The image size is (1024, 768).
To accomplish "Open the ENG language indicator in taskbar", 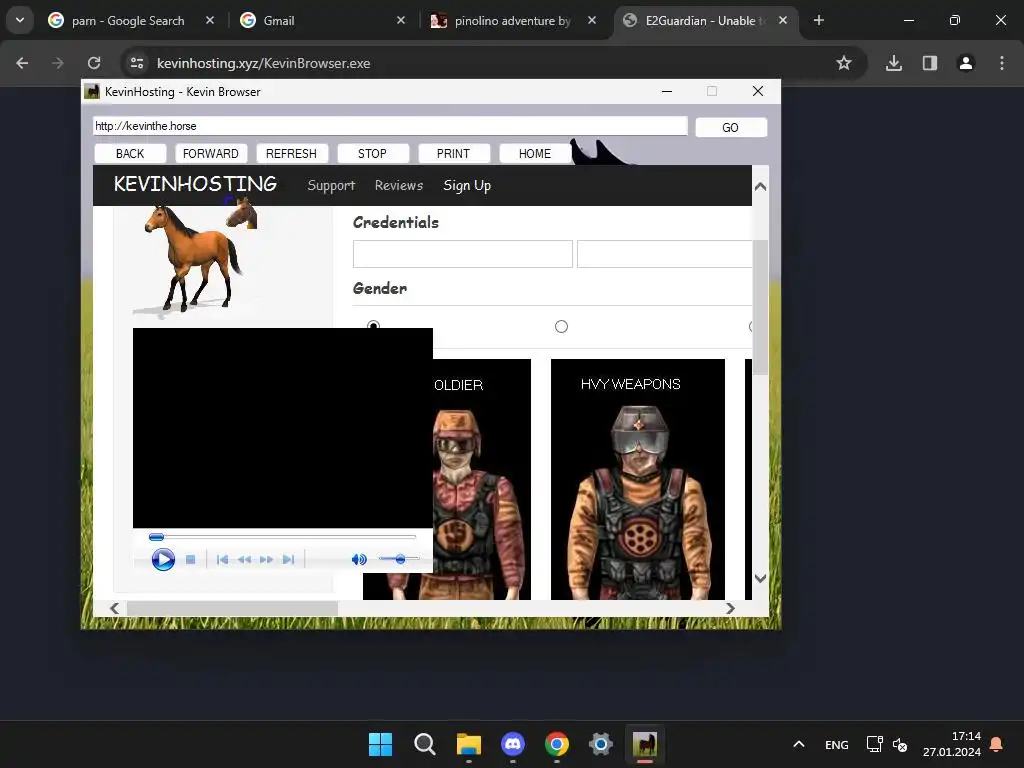I will pos(837,745).
